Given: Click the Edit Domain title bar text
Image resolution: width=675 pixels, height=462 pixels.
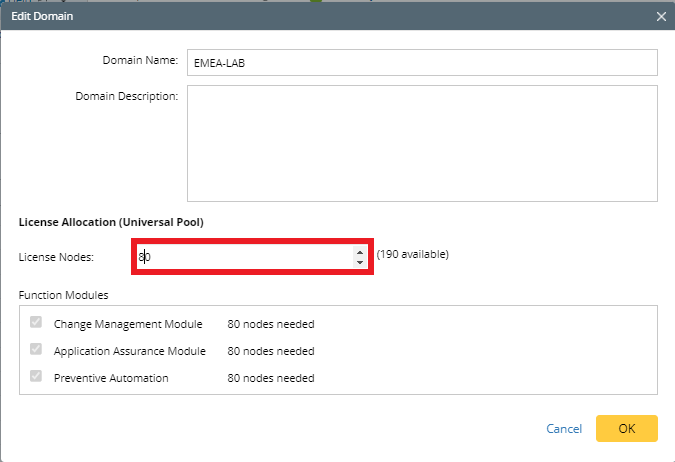Looking at the screenshot, I should pyautogui.click(x=42, y=16).
